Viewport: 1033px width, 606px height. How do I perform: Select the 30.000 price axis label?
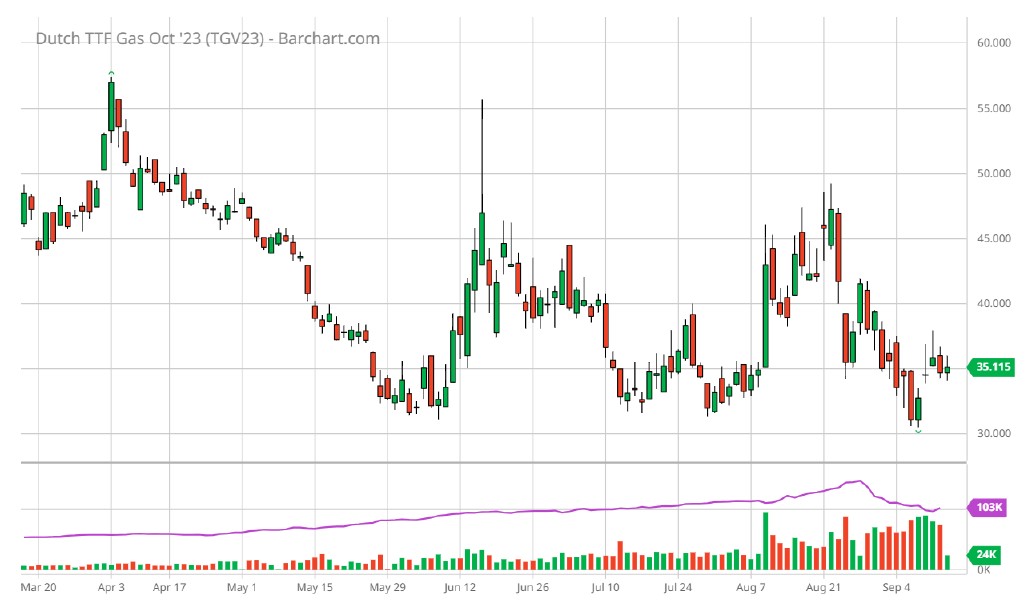(993, 433)
